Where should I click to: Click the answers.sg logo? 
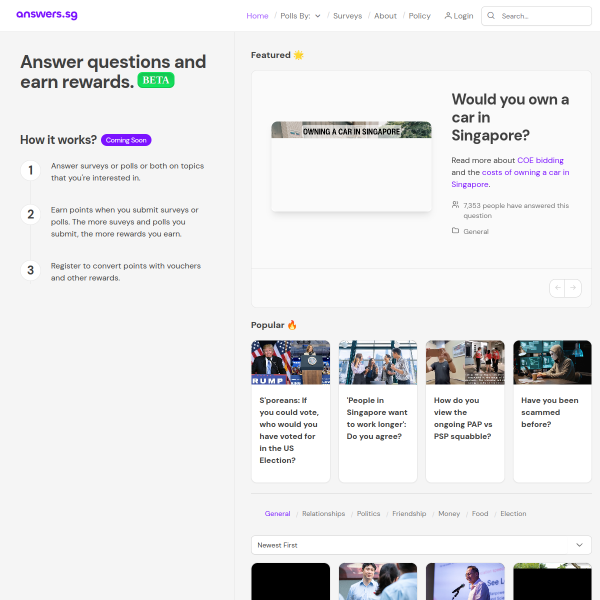point(48,16)
